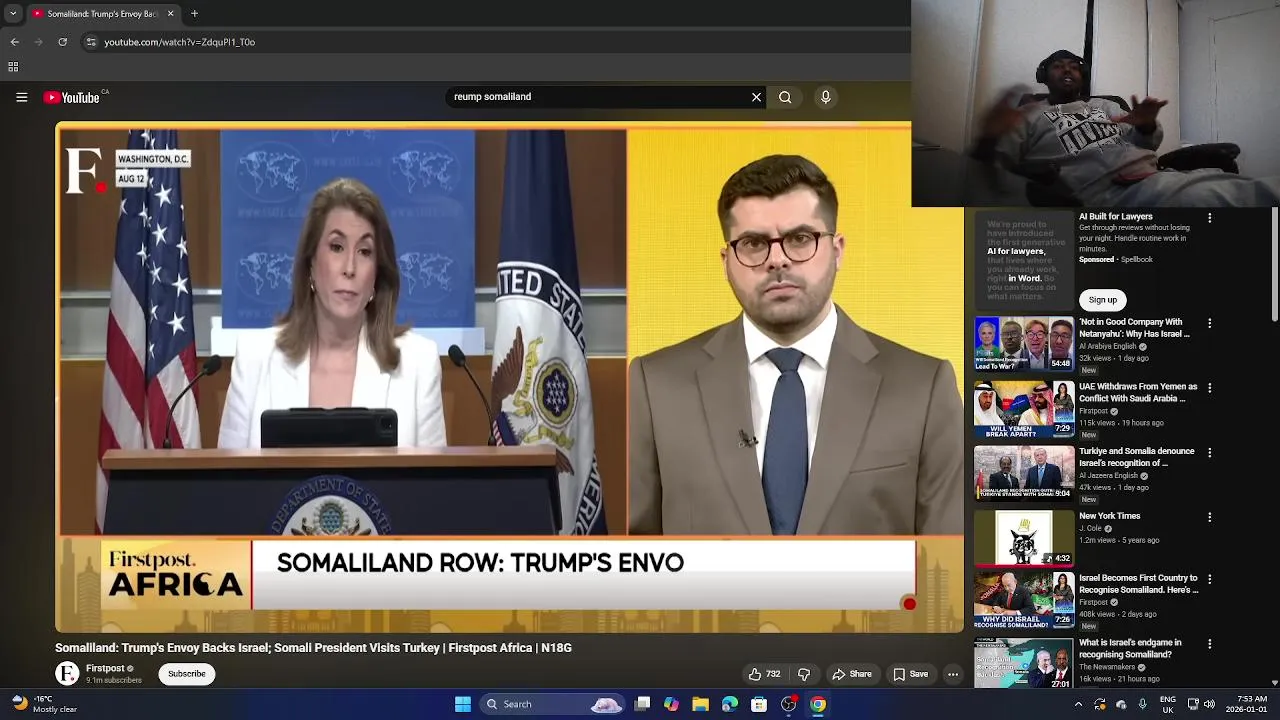Launch Copilot from the taskbar
The image size is (1280, 720).
[671, 704]
